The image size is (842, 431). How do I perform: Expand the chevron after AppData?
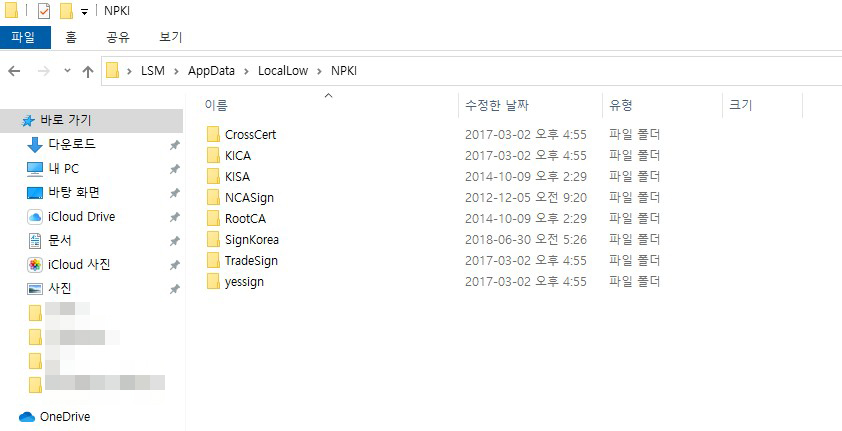click(246, 71)
